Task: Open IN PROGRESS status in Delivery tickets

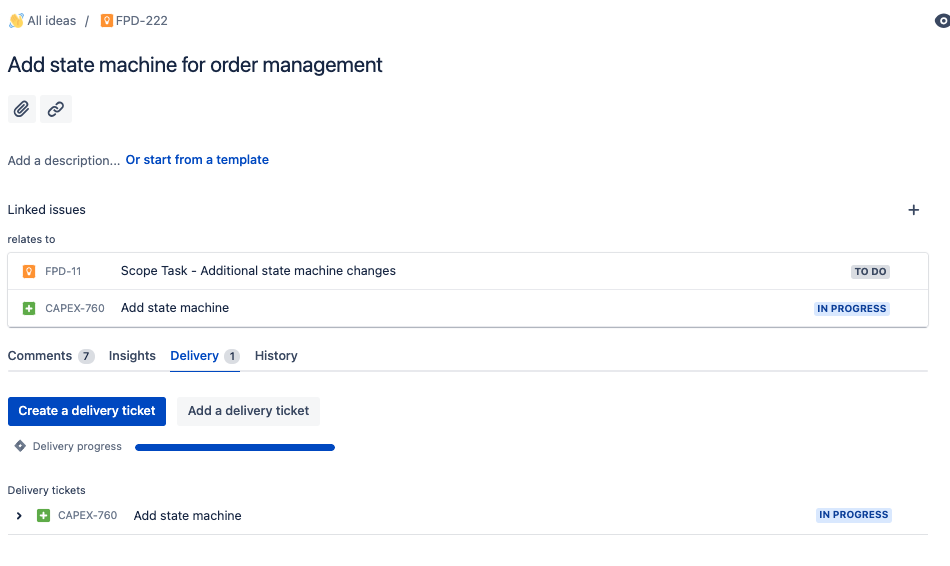Action: click(x=854, y=514)
